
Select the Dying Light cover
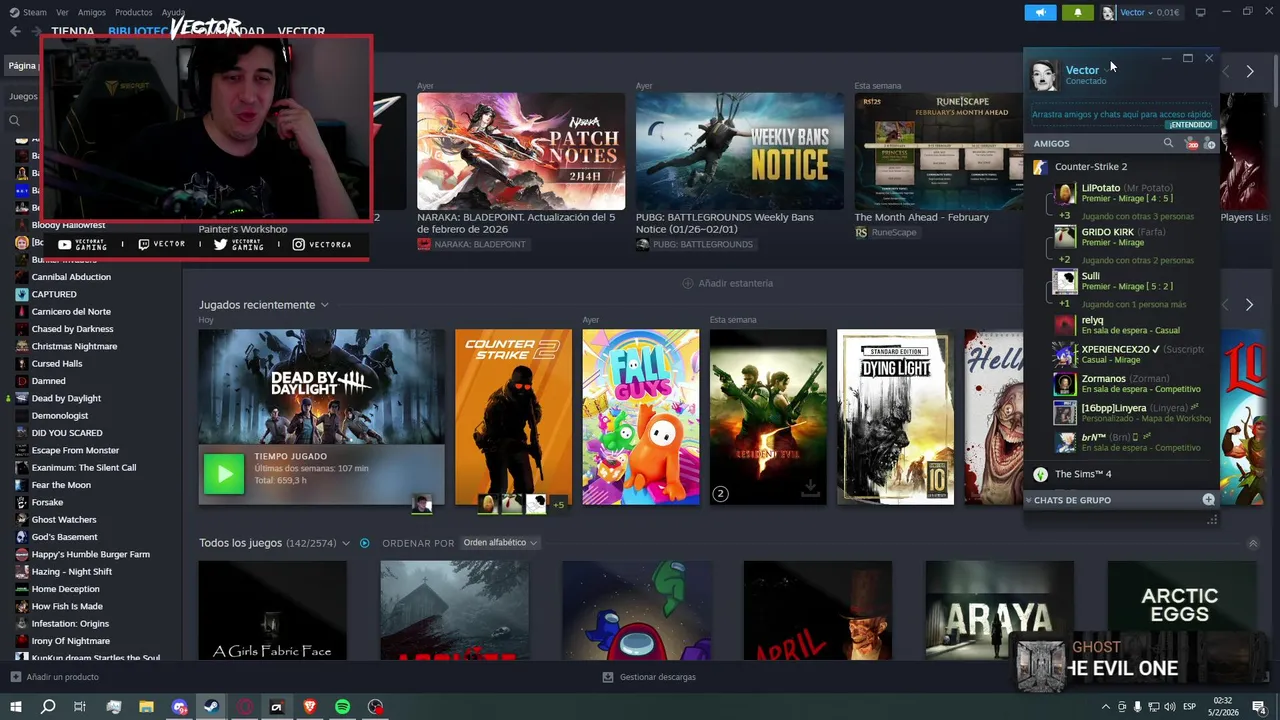click(x=895, y=417)
